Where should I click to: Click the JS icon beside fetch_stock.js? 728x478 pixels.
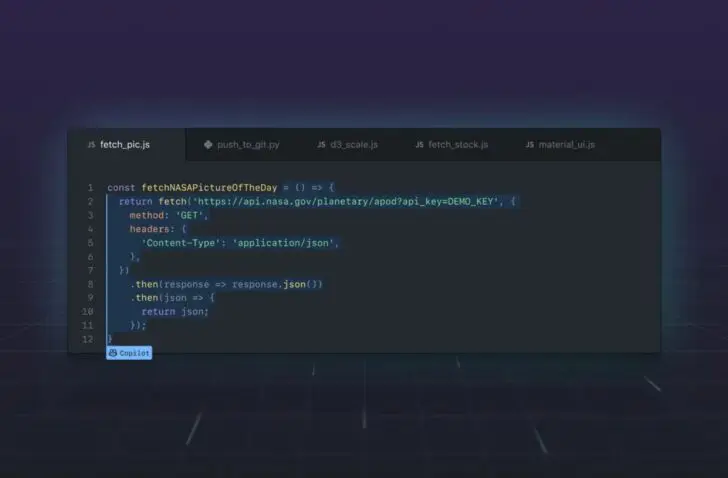(420, 145)
